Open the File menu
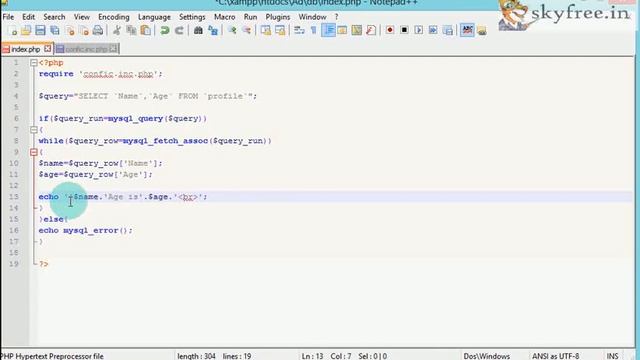Screen dimensions: 640x360 click(8, 17)
